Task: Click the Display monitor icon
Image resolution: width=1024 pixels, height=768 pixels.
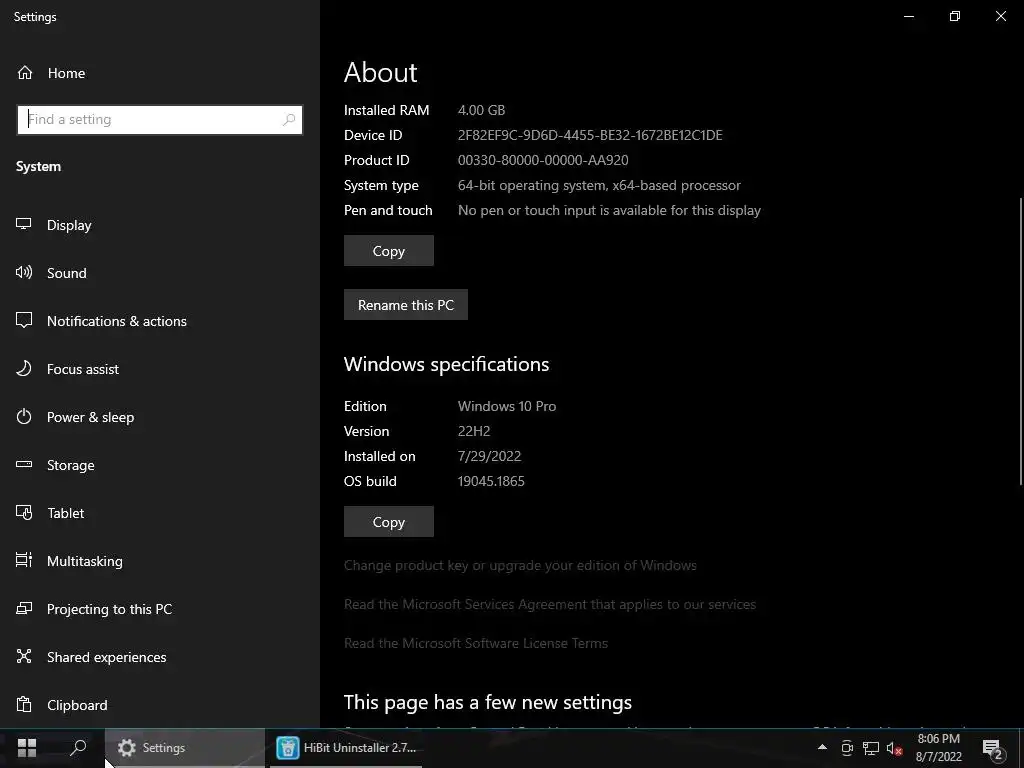Action: [x=24, y=224]
